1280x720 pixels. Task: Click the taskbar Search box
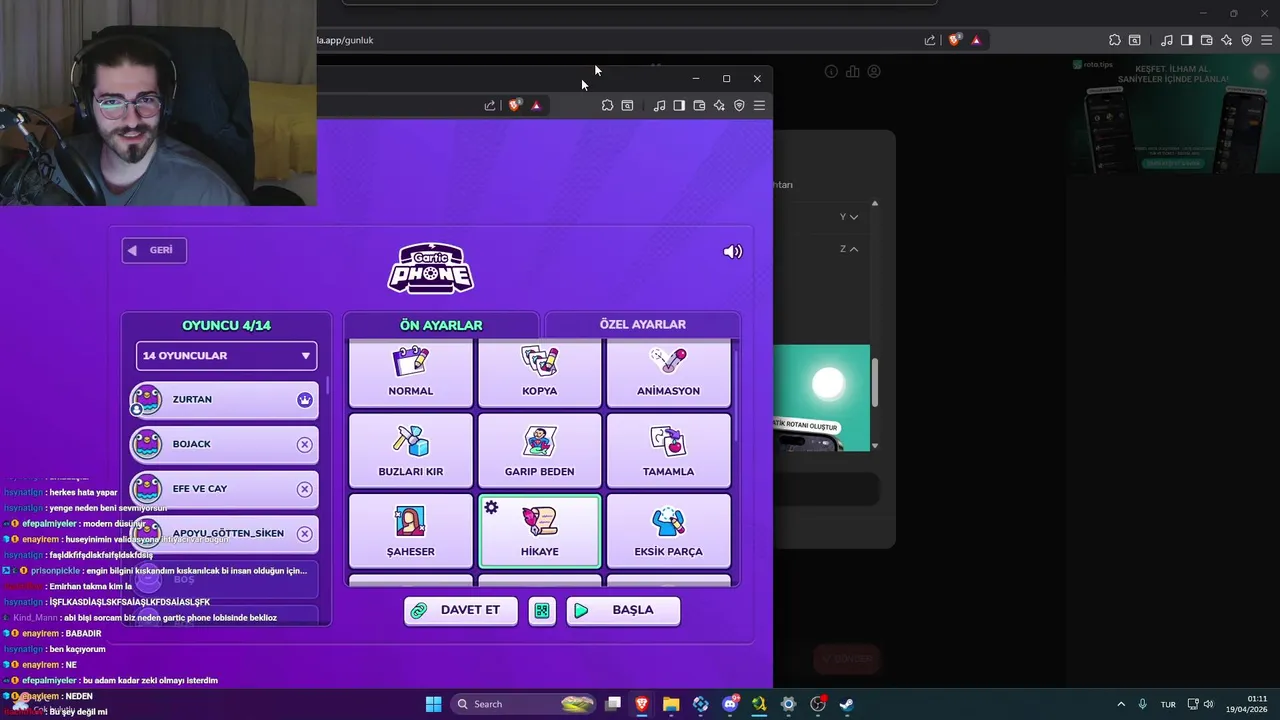(524, 704)
